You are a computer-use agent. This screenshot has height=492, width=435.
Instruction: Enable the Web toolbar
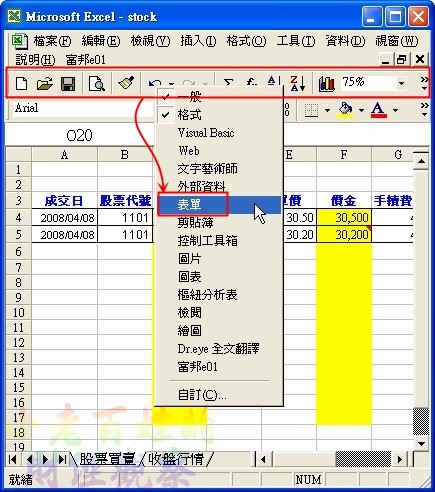(219, 151)
